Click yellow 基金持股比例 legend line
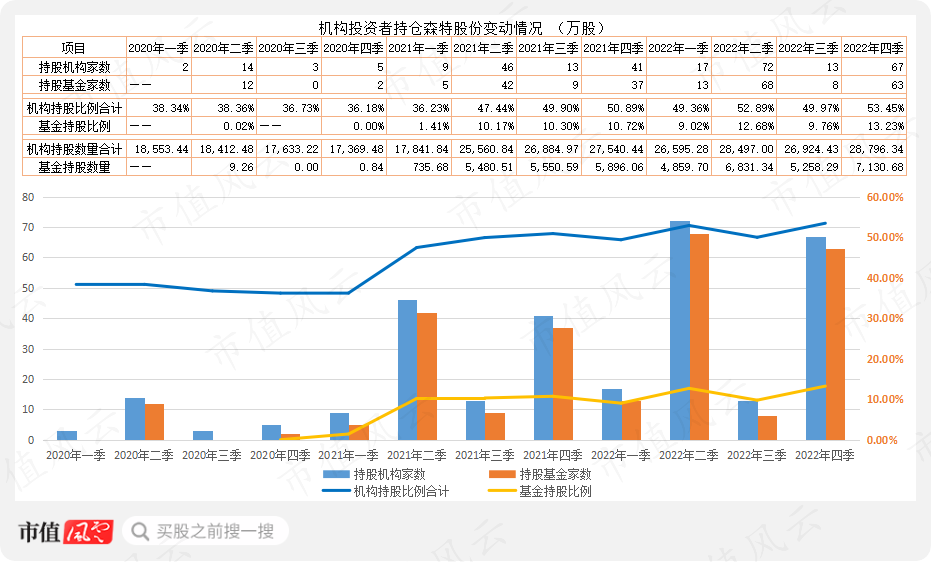This screenshot has height=562, width=931. click(x=502, y=491)
